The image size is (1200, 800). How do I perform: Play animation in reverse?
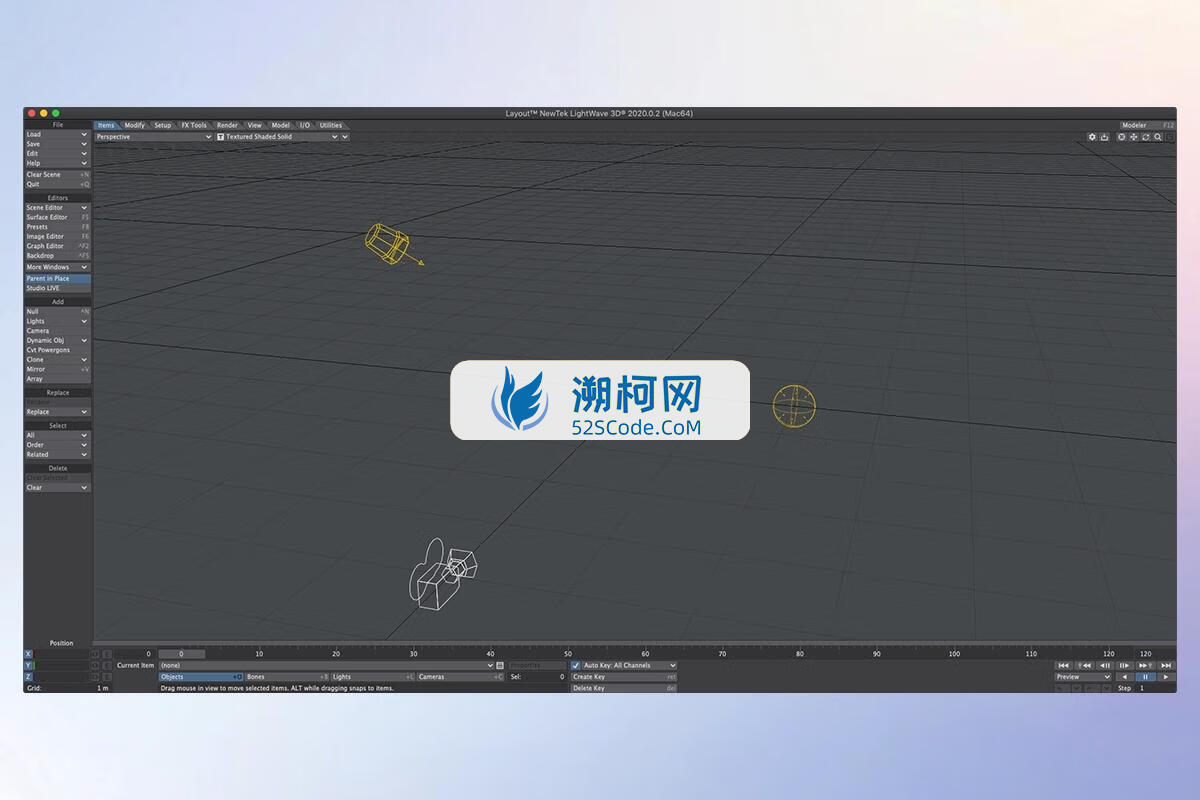click(x=1125, y=677)
